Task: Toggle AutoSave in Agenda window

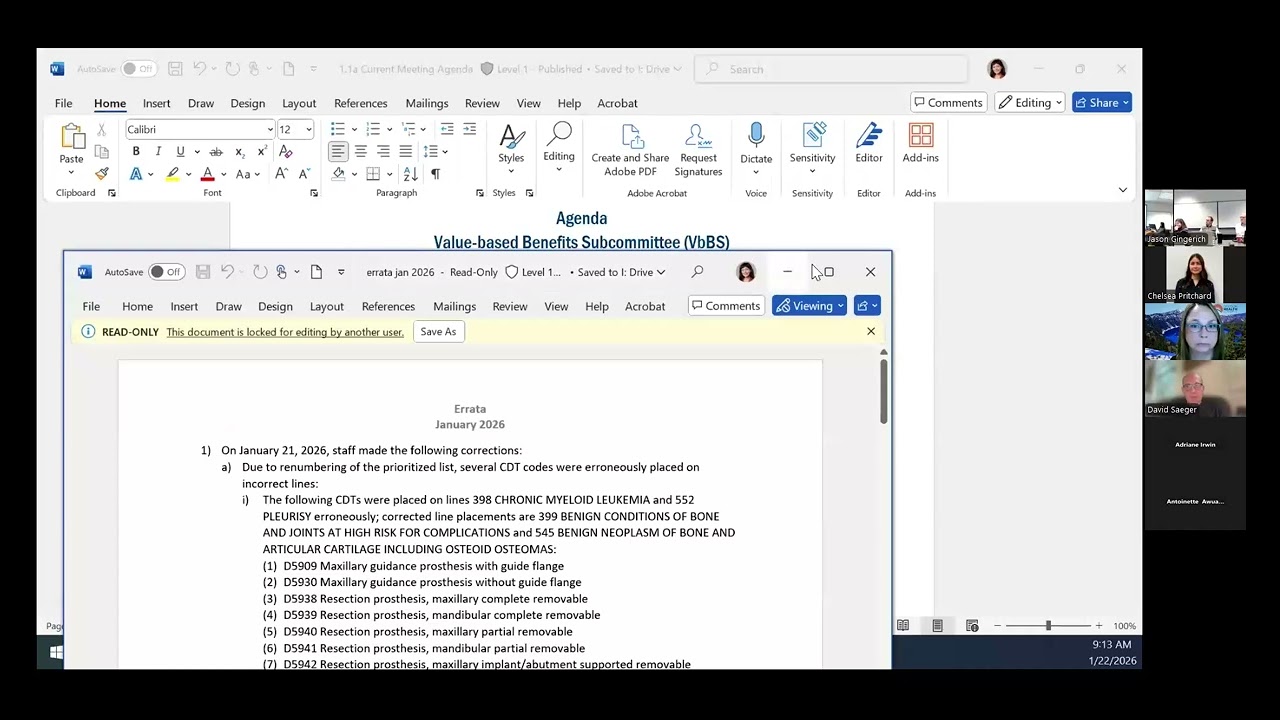Action: [139, 69]
